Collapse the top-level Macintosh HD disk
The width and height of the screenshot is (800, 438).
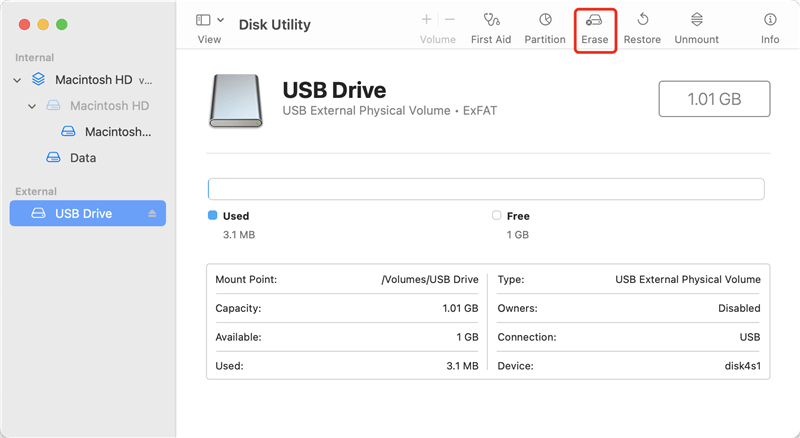[x=17, y=79]
